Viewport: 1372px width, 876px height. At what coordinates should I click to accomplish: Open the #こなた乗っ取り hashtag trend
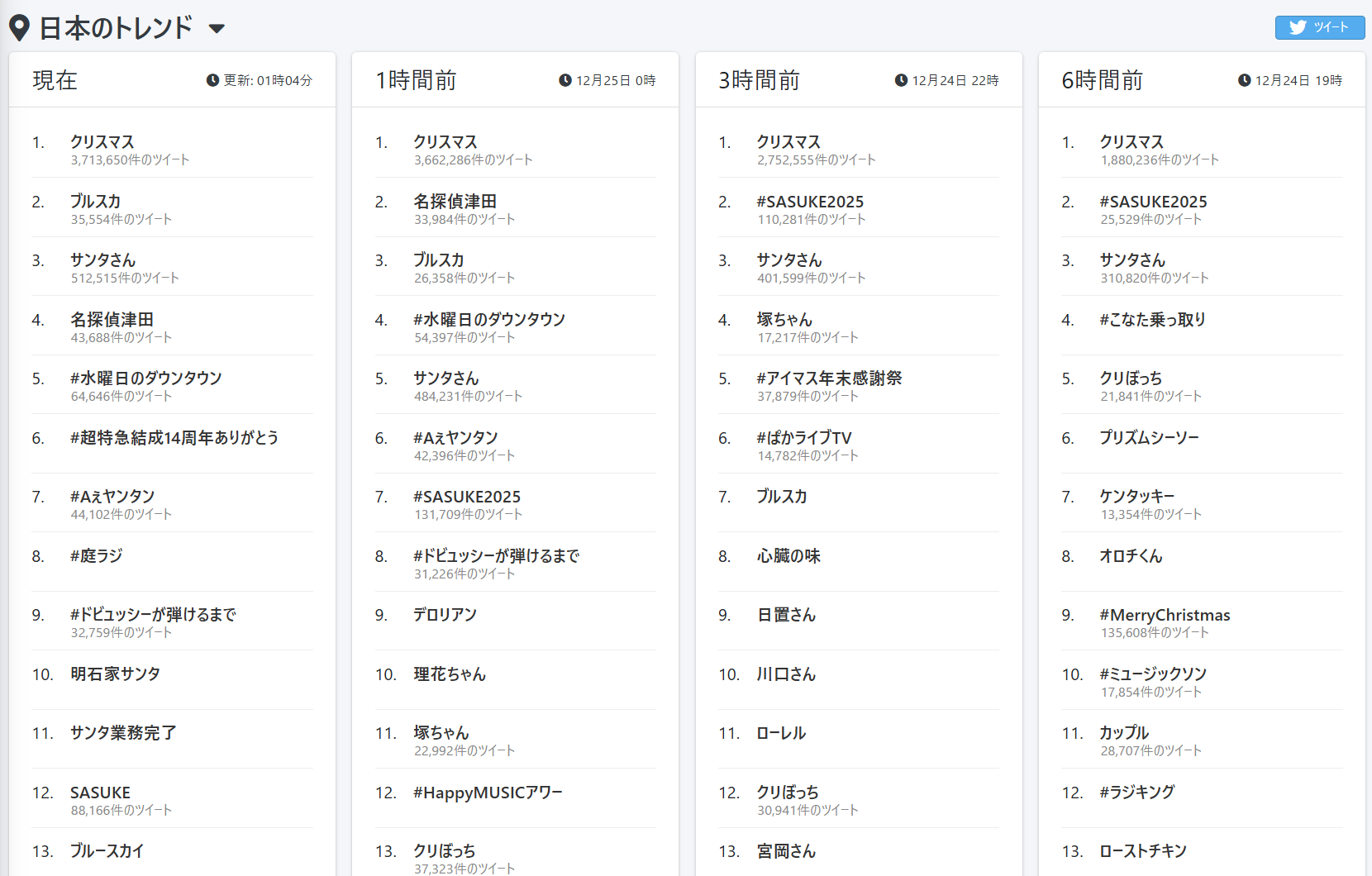click(1152, 320)
